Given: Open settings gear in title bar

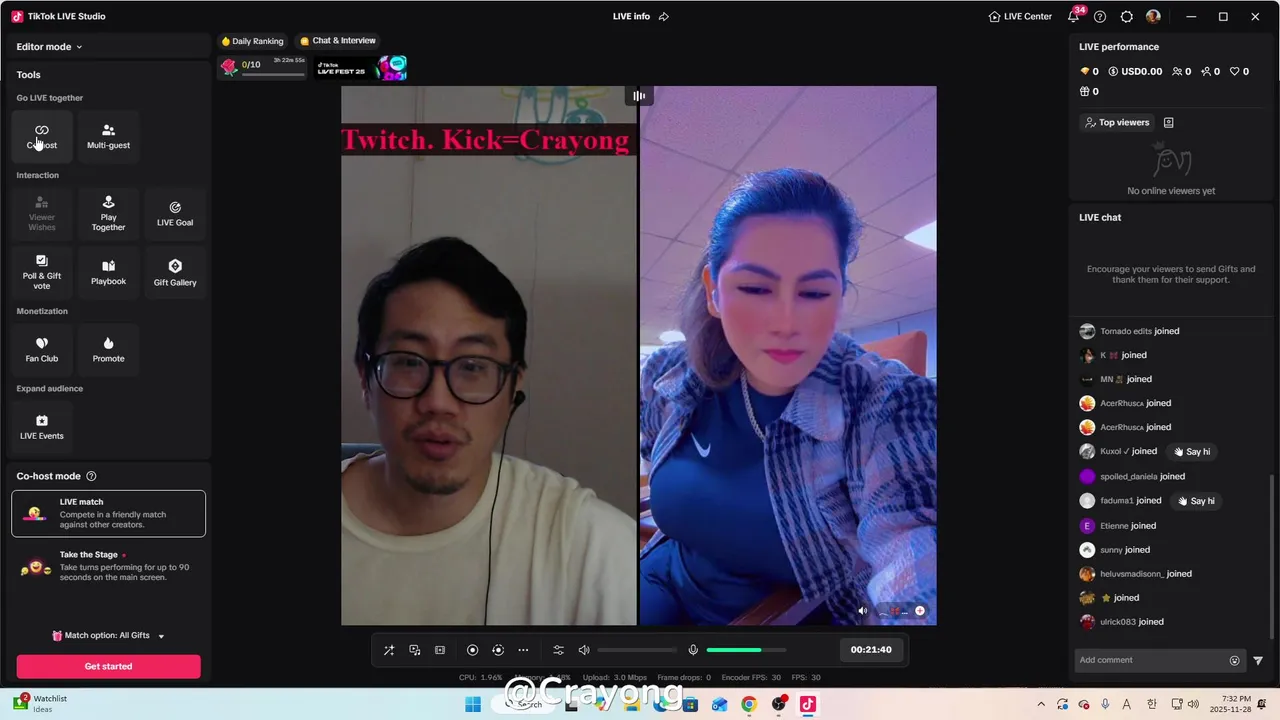Looking at the screenshot, I should [1127, 17].
